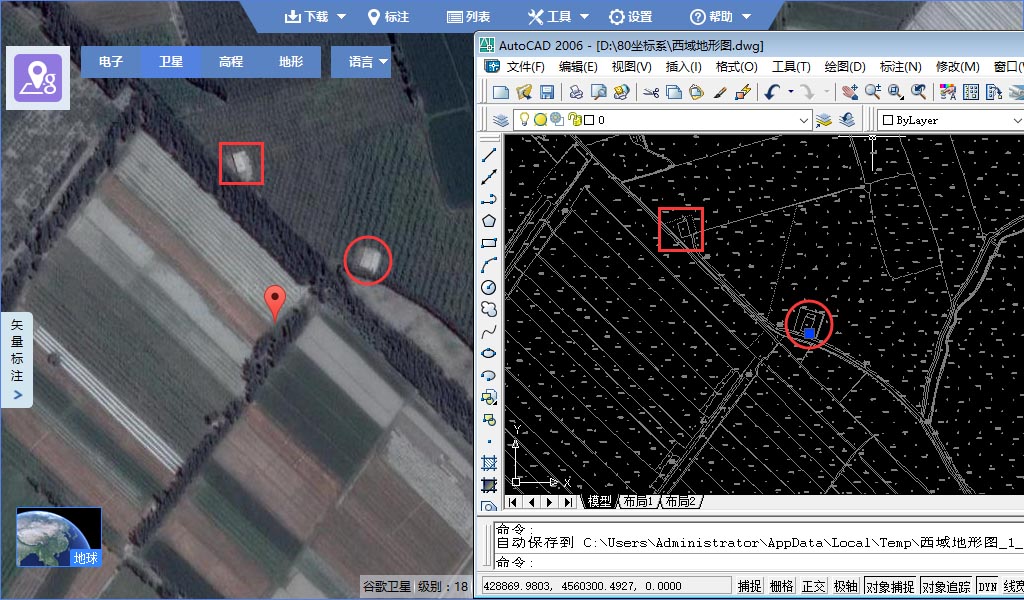Click the Open file icon

tap(524, 92)
